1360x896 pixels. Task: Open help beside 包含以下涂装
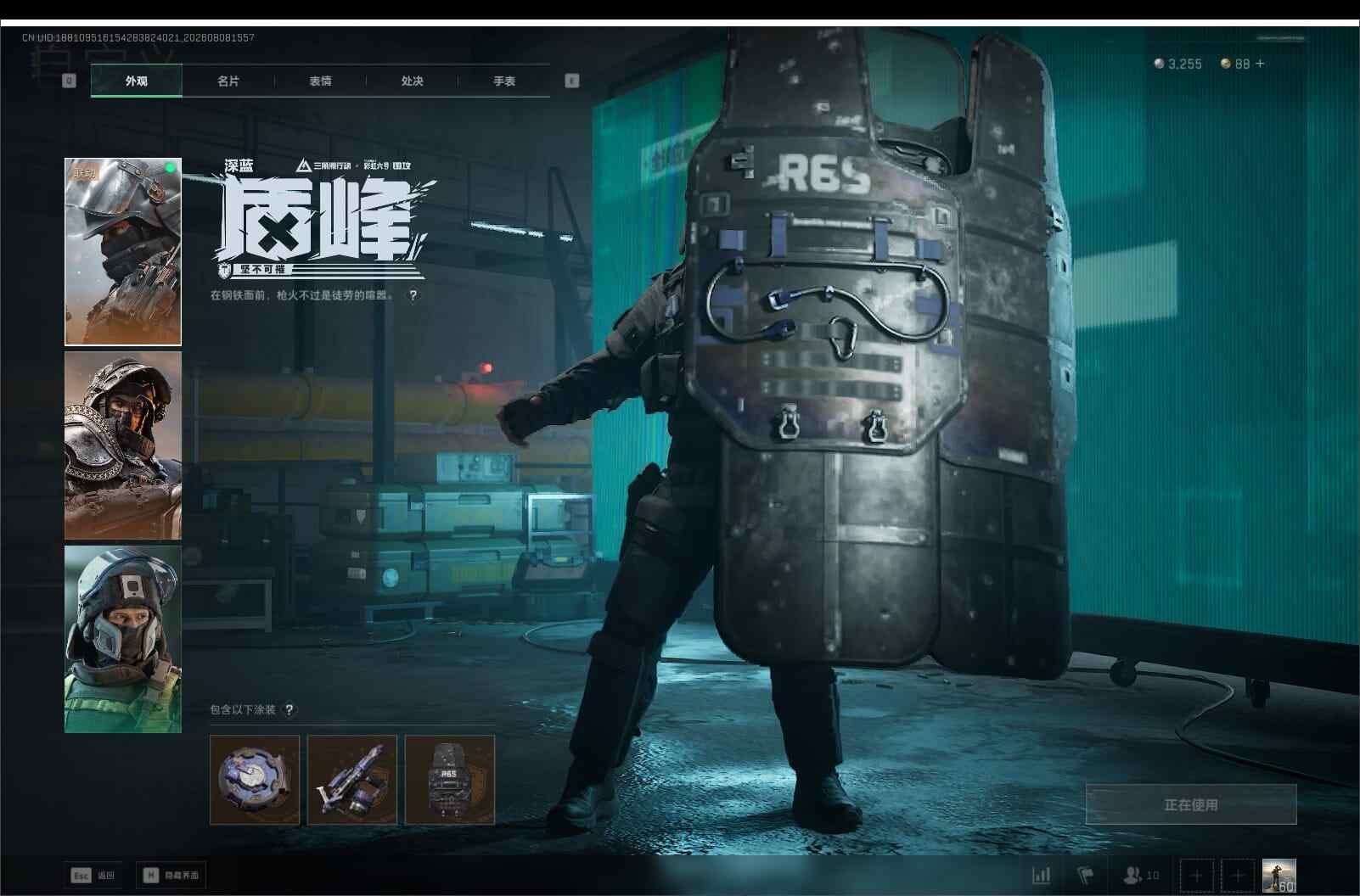[289, 709]
